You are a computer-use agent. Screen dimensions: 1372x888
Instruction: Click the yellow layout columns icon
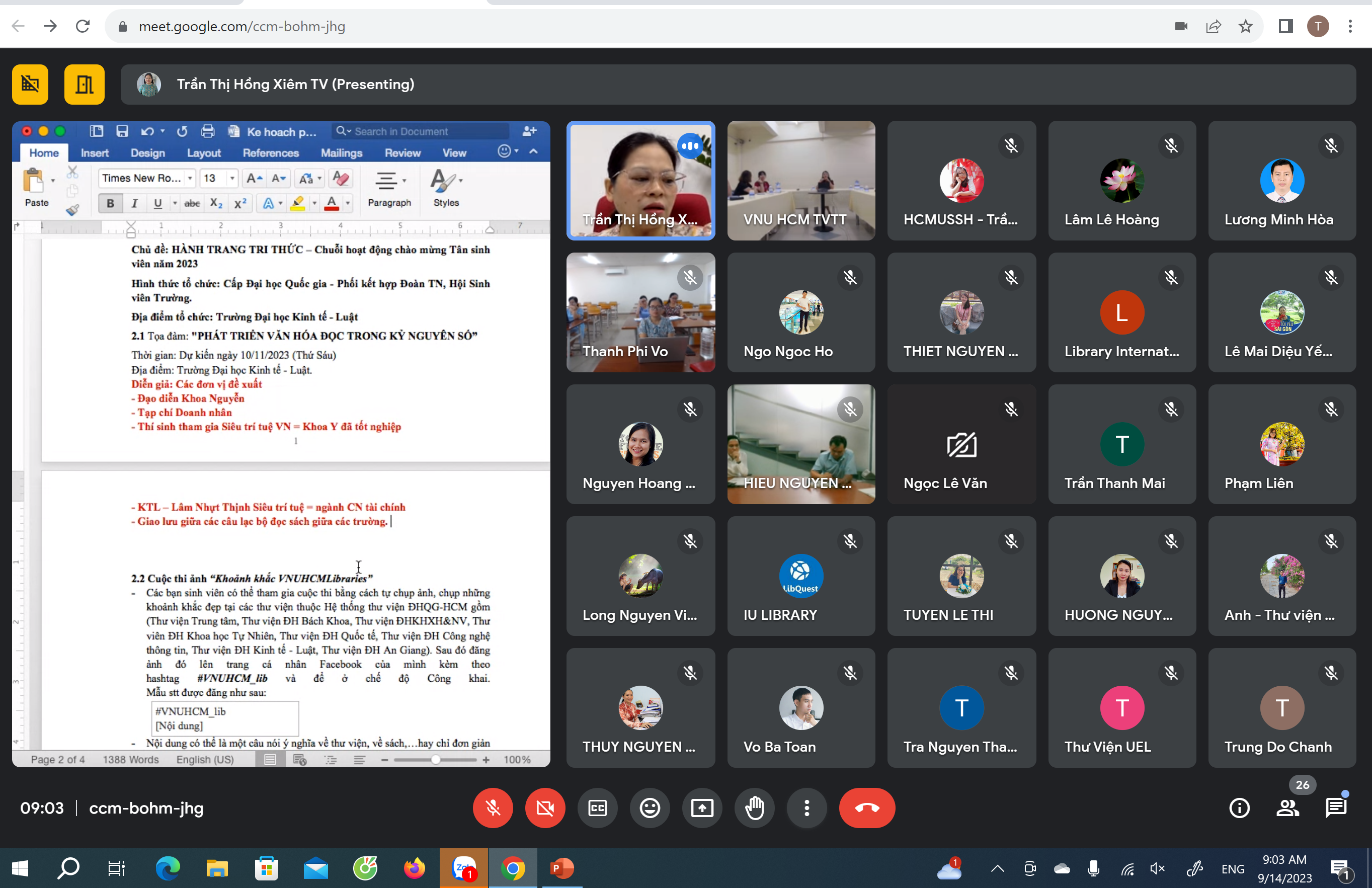coord(84,84)
